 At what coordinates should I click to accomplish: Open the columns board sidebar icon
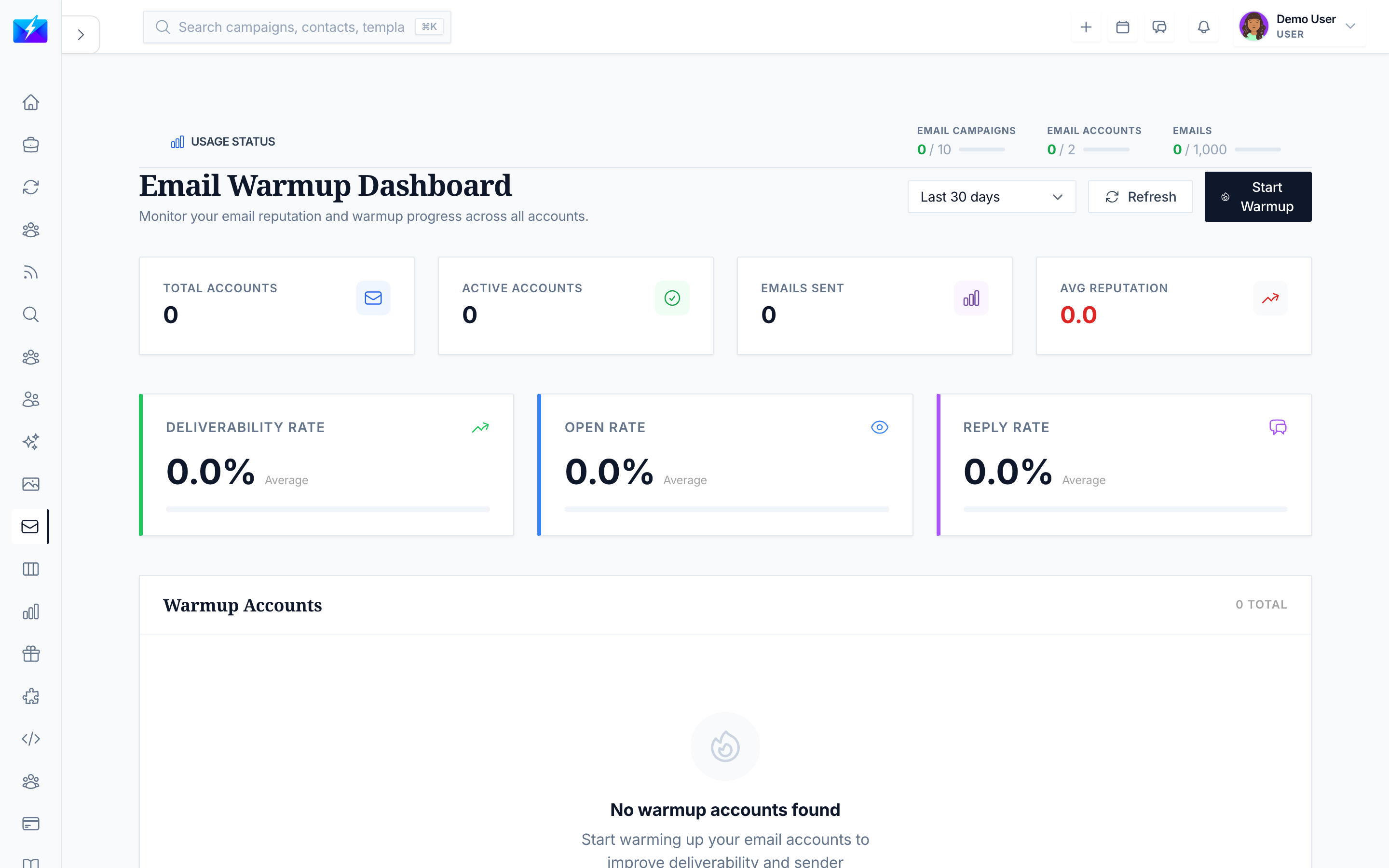30,569
